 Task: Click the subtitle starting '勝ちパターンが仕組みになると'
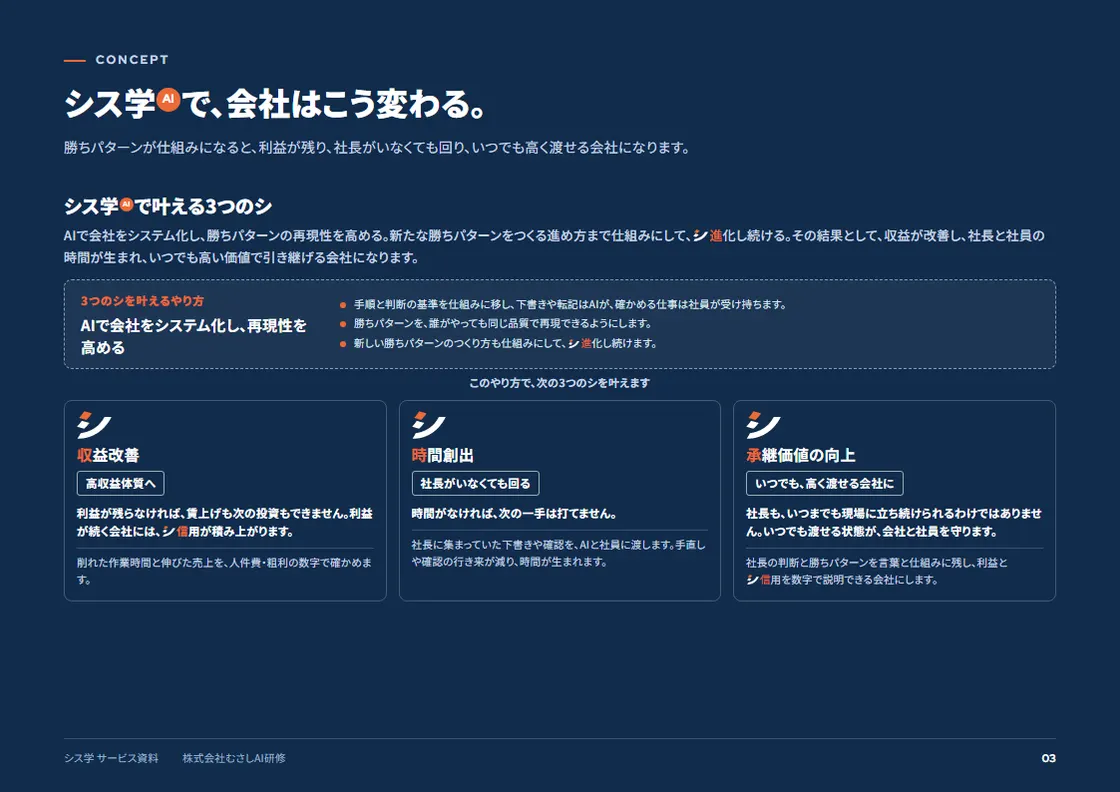tap(376, 148)
